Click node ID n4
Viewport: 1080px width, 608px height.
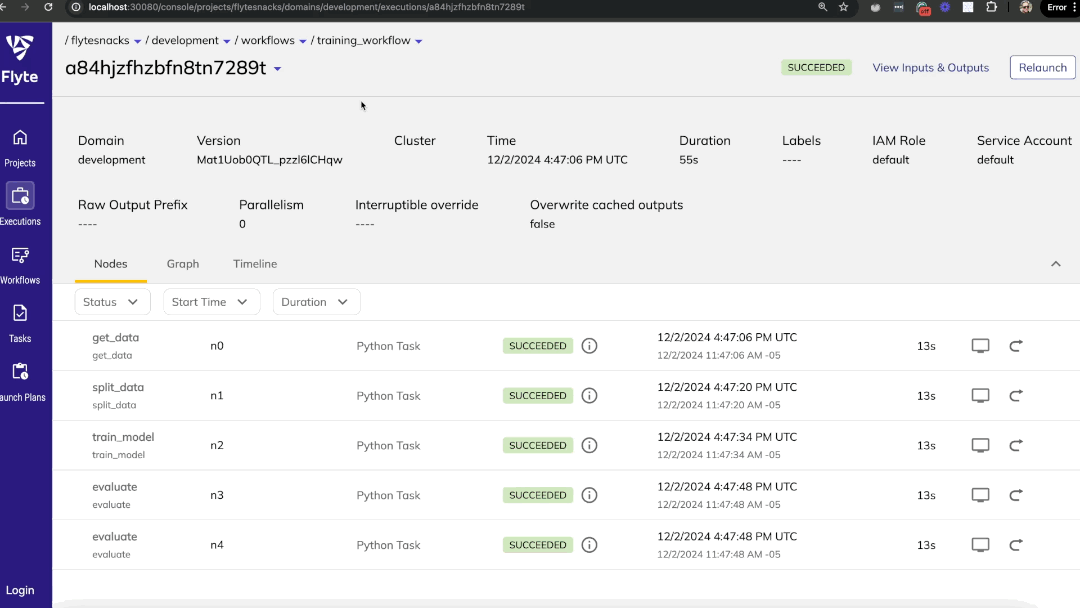coord(217,545)
